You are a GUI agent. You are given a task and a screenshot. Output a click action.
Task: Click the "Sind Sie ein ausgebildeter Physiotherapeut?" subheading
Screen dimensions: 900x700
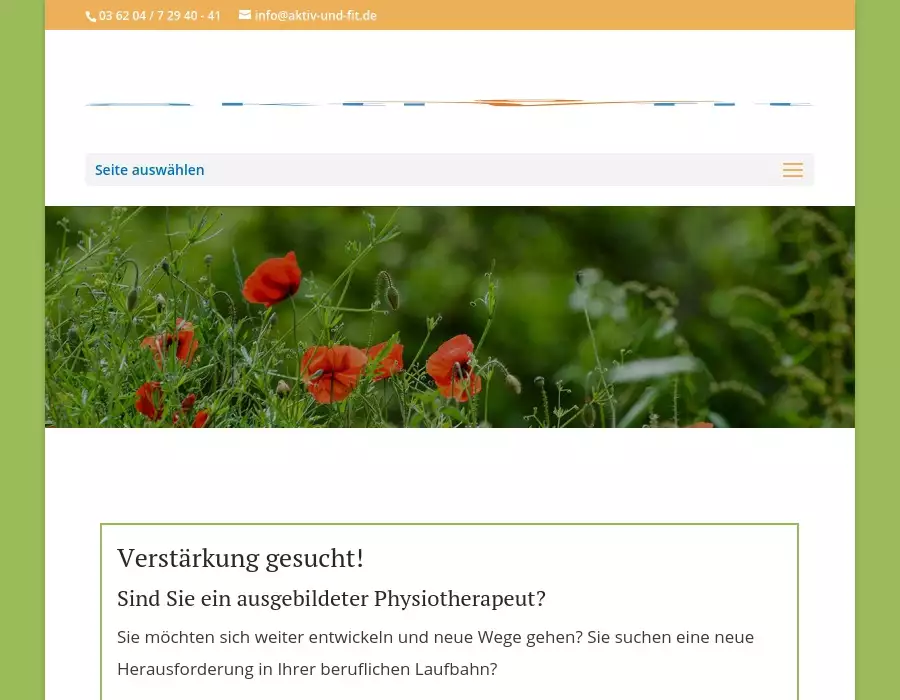coord(331,599)
